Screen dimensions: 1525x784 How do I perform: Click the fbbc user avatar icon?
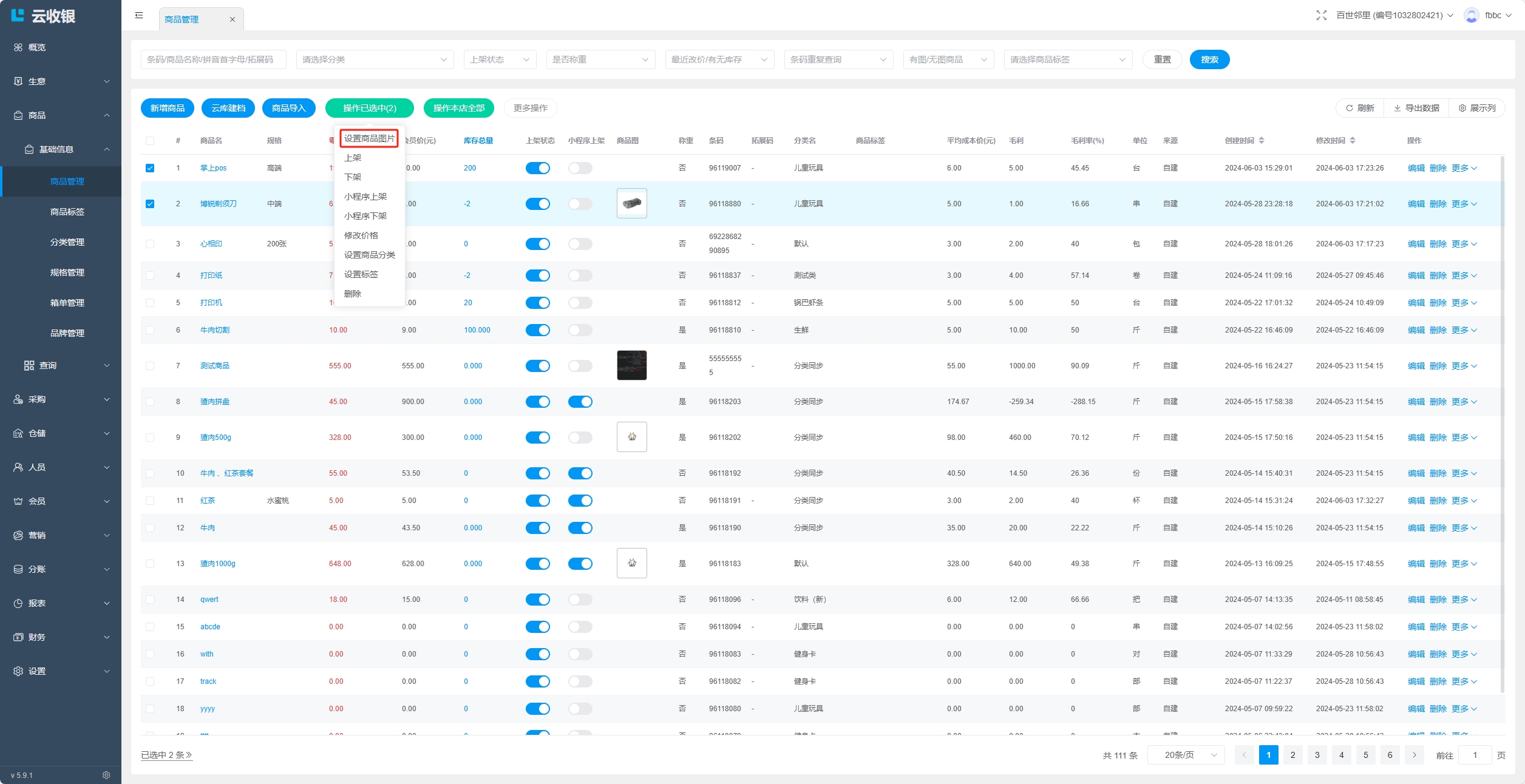1471,16
